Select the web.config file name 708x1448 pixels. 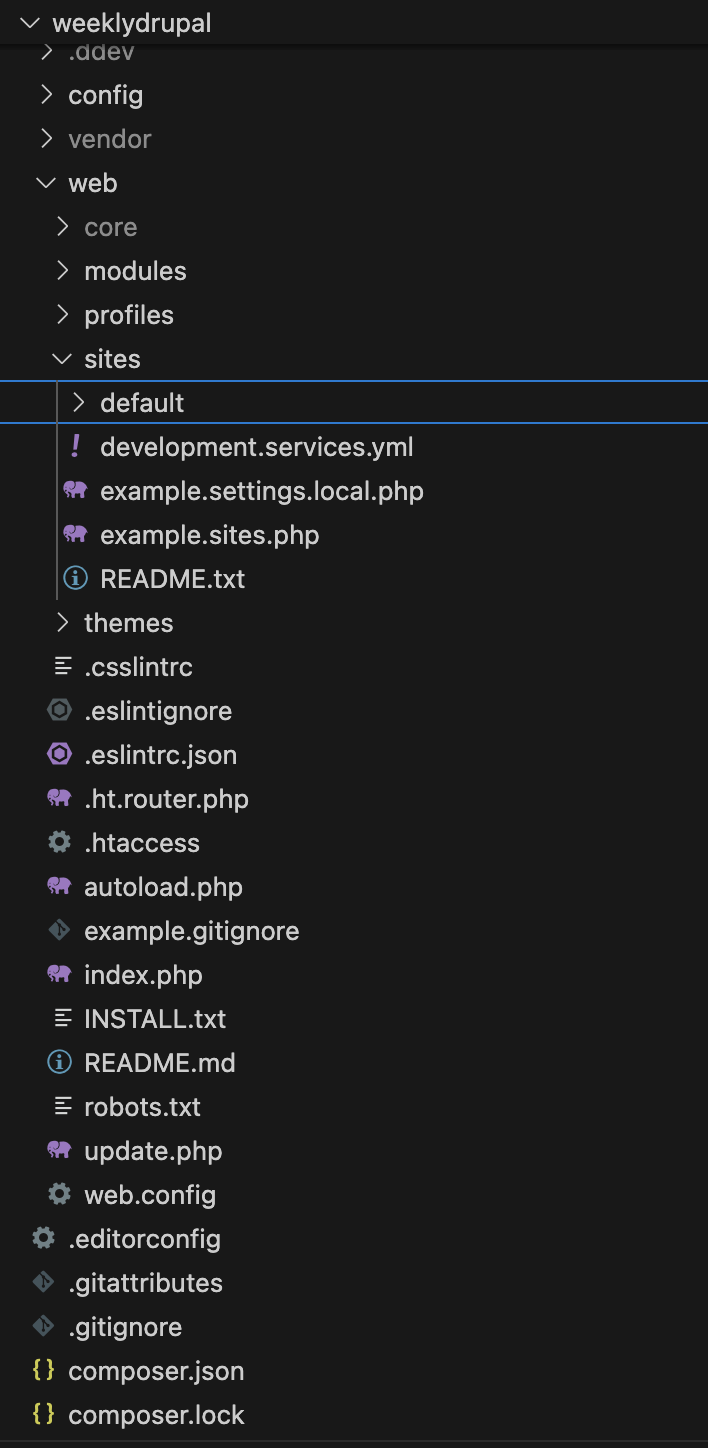[150, 1195]
